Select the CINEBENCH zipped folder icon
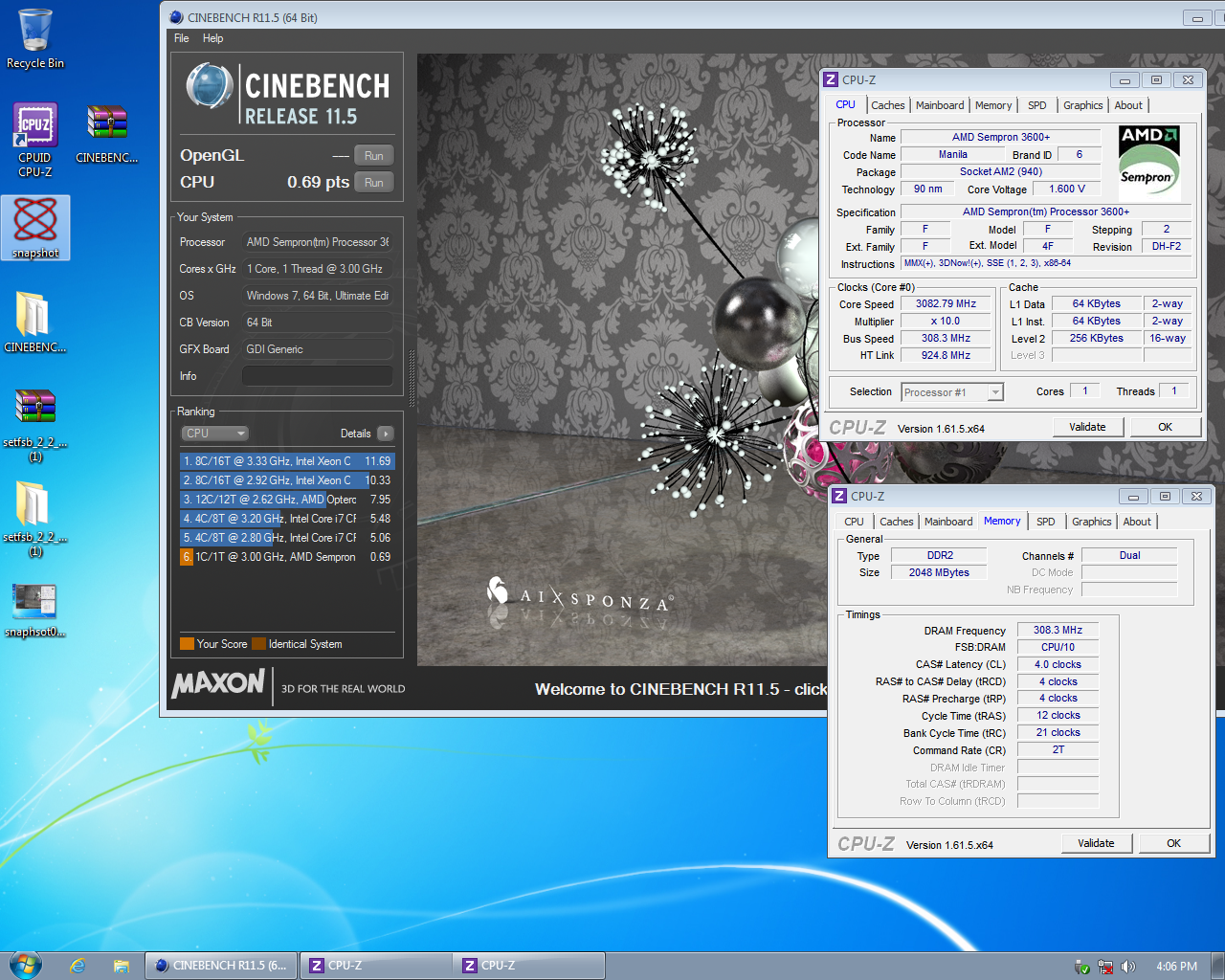This screenshot has width=1225, height=980. coord(35,322)
